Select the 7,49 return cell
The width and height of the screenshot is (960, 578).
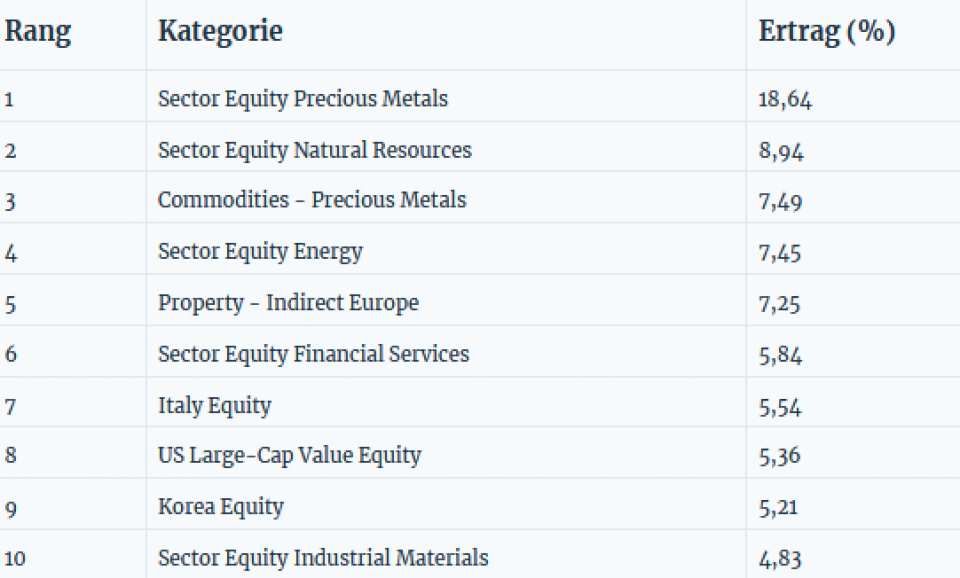tap(780, 201)
